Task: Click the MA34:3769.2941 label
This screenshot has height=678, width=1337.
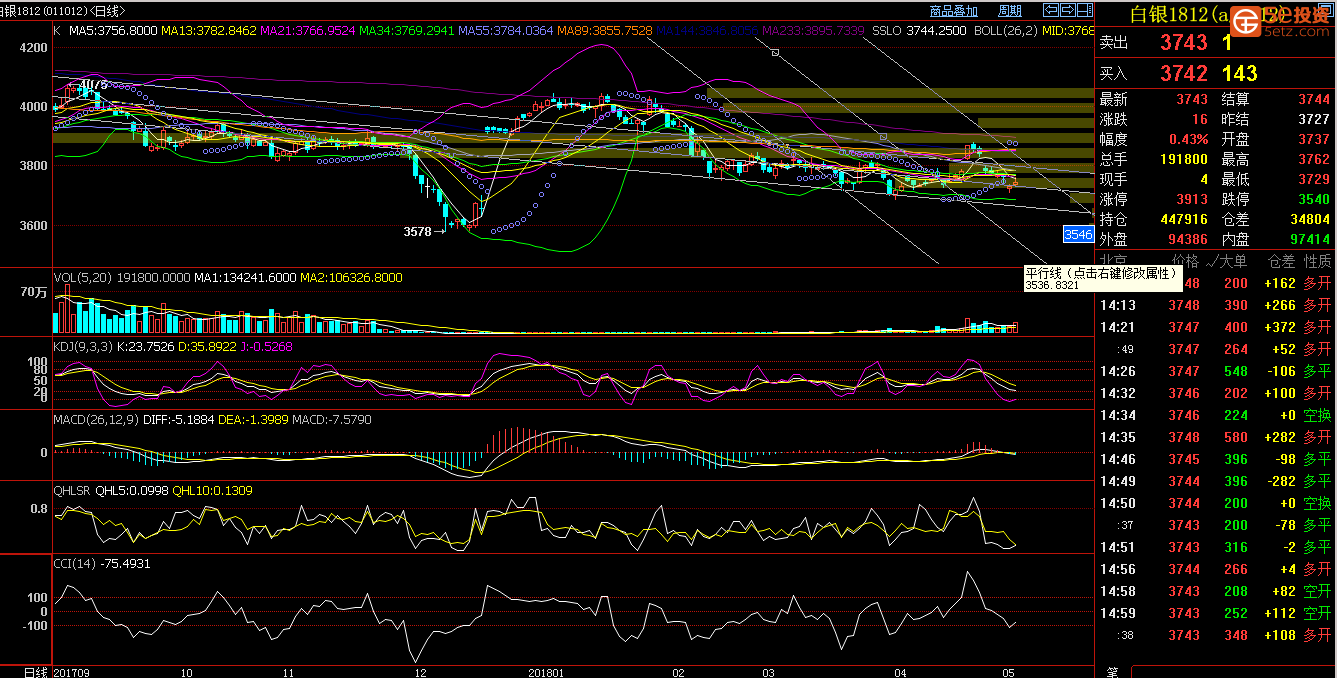Action: point(406,31)
